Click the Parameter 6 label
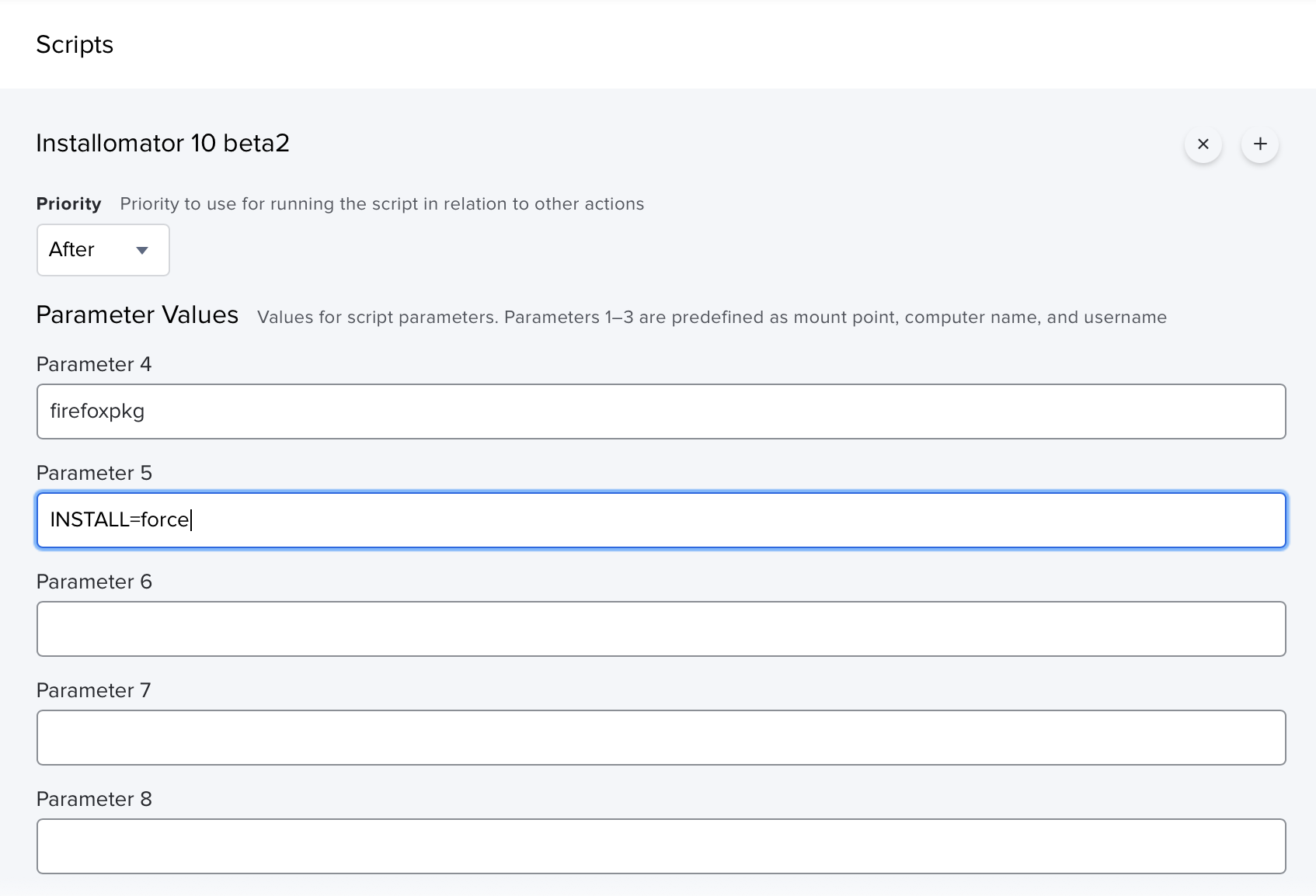 (x=93, y=582)
